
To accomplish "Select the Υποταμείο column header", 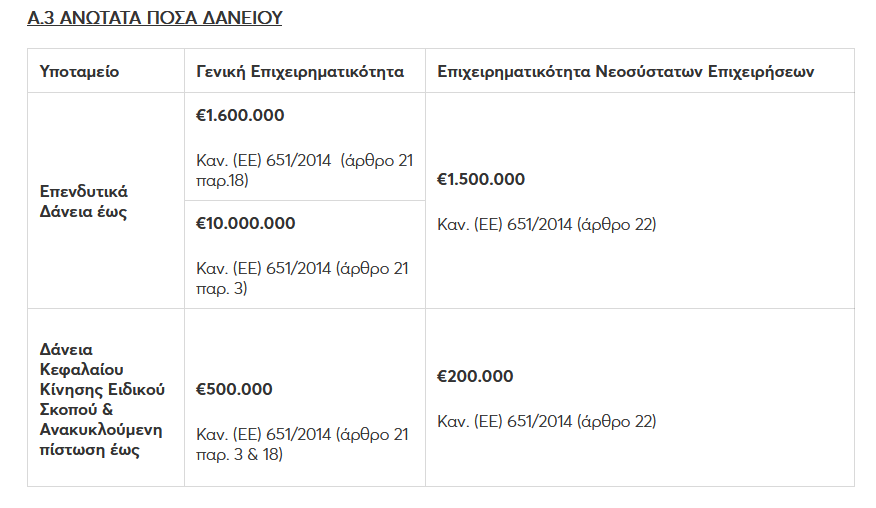I will [x=79, y=72].
